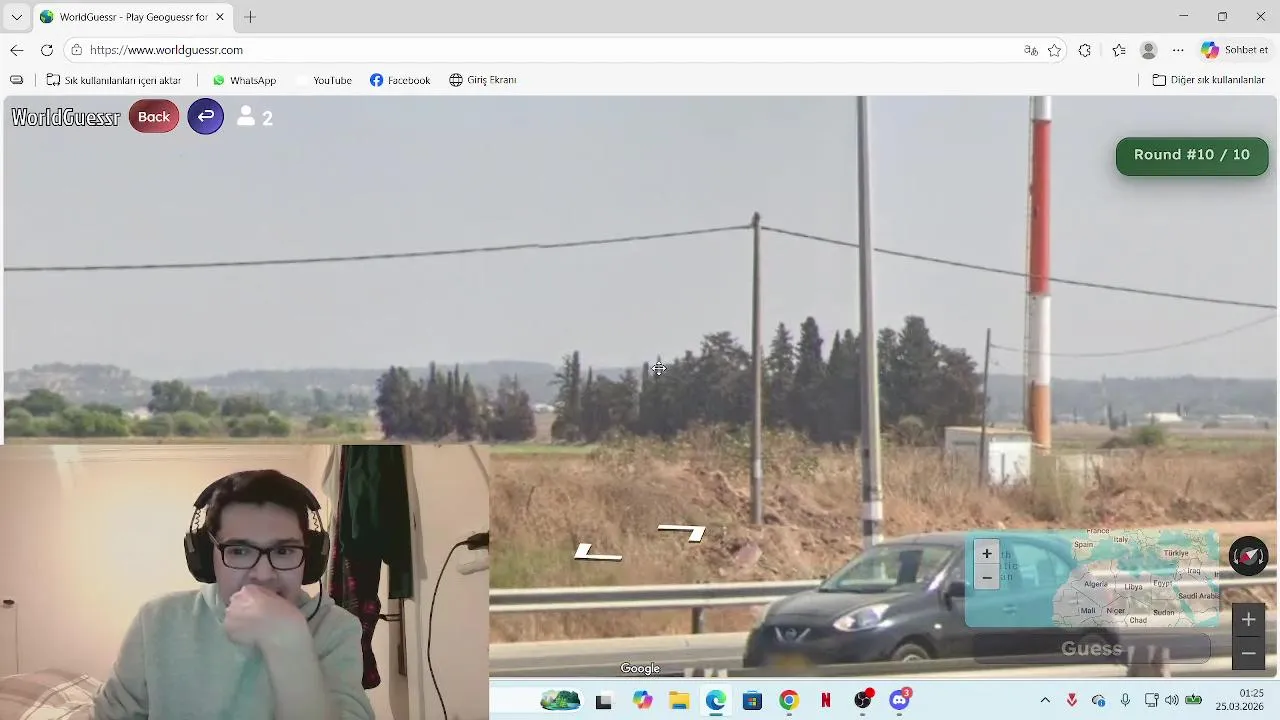Viewport: 1280px width, 720px height.
Task: Click the volume speaker tray icon
Action: coord(1171,701)
